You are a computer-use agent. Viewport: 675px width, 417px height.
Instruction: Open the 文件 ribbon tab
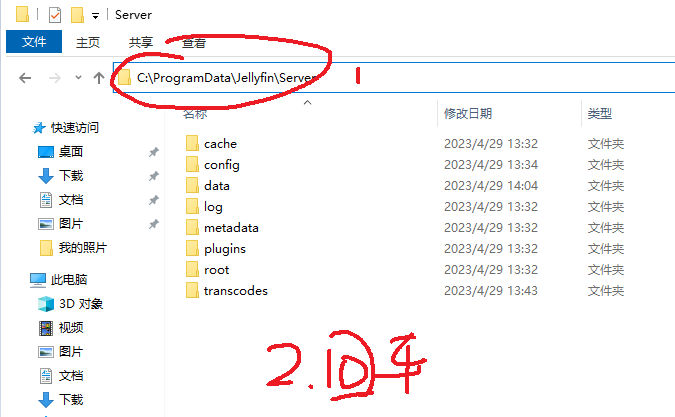click(x=34, y=42)
